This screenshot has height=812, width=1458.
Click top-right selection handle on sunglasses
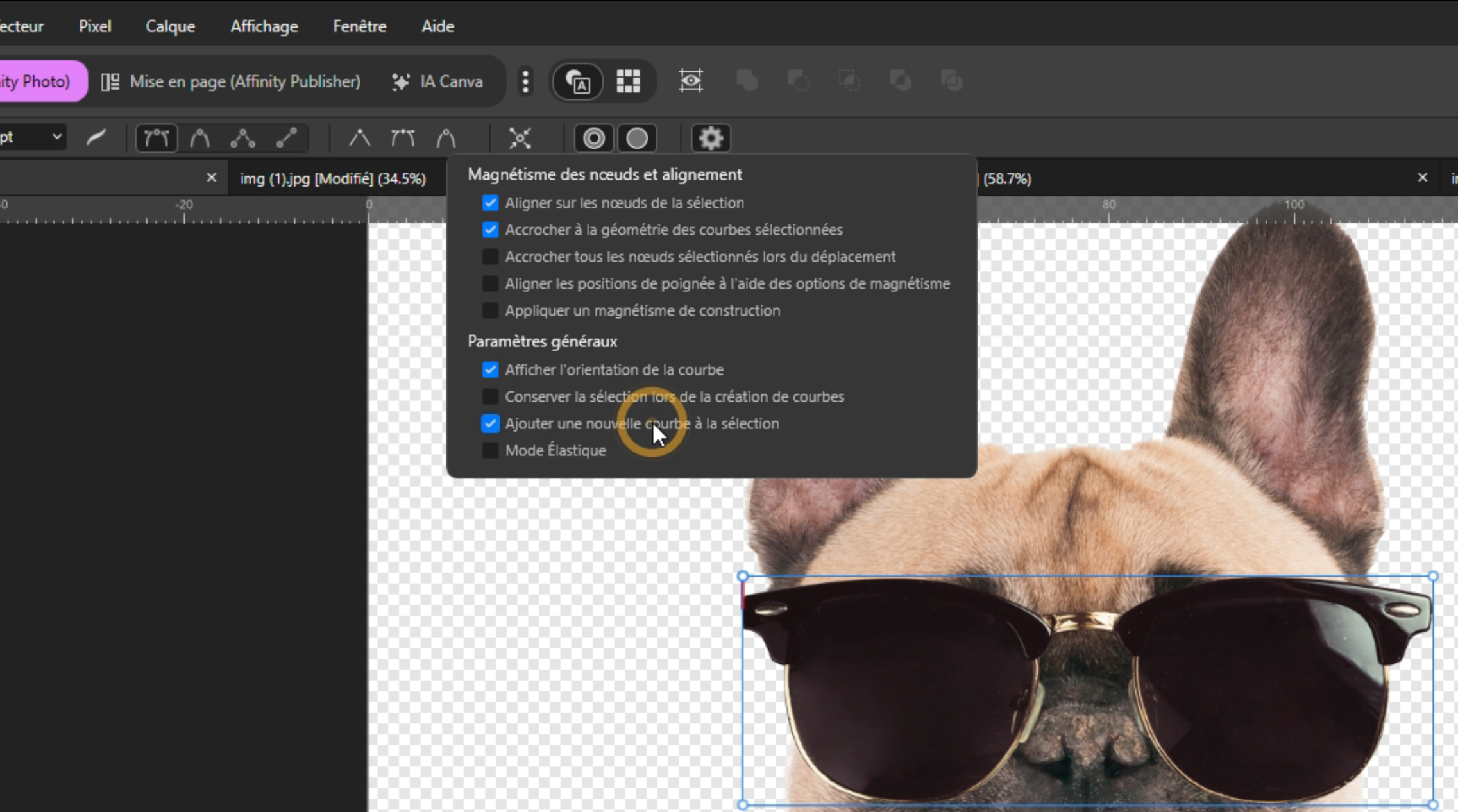(1432, 577)
